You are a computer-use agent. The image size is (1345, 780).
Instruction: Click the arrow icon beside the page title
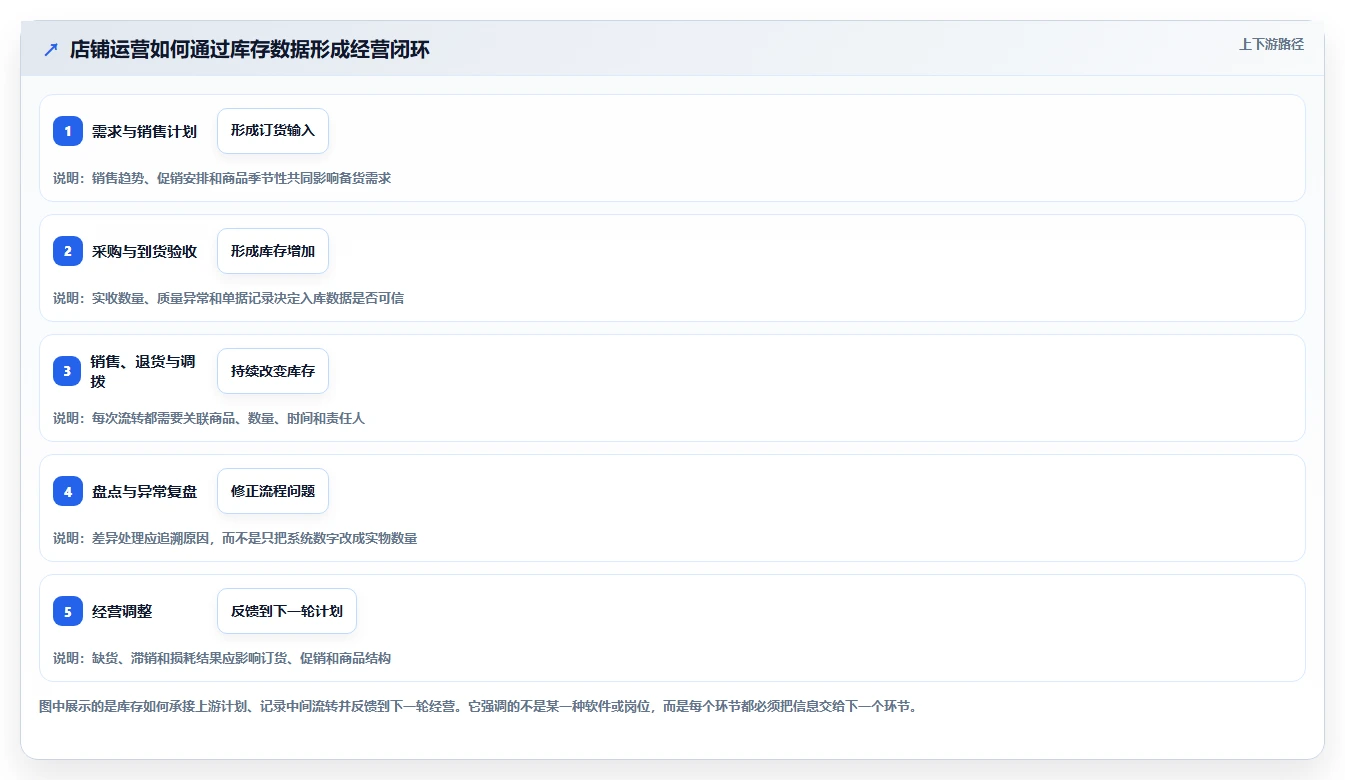click(x=51, y=50)
